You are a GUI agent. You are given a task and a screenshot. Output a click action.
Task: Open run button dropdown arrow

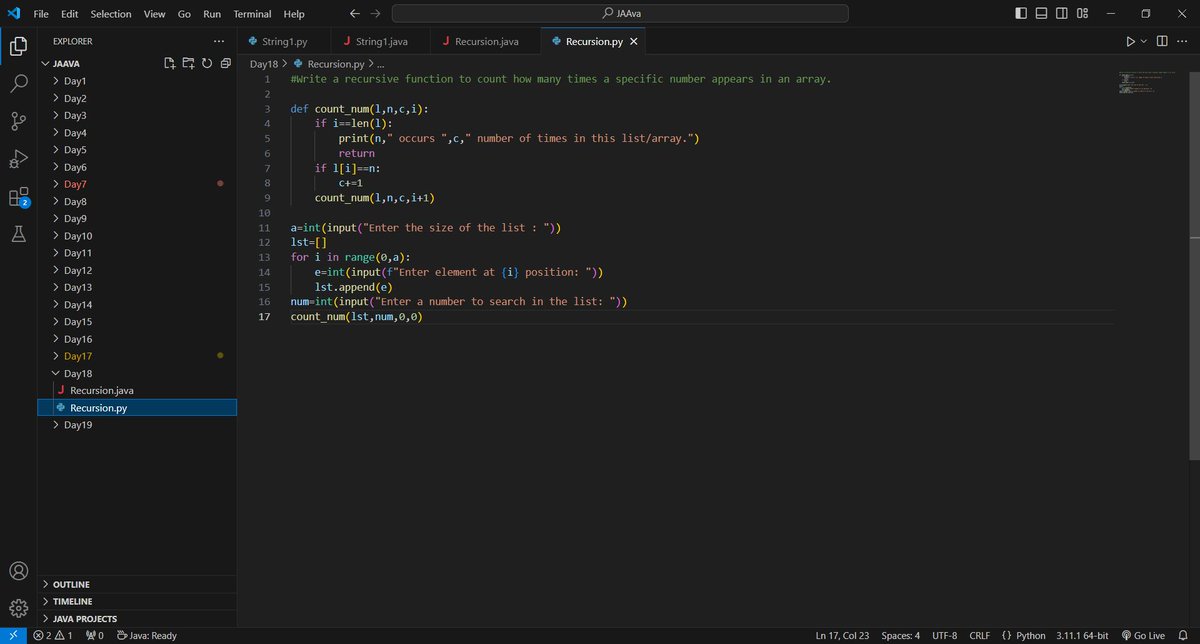point(1144,41)
